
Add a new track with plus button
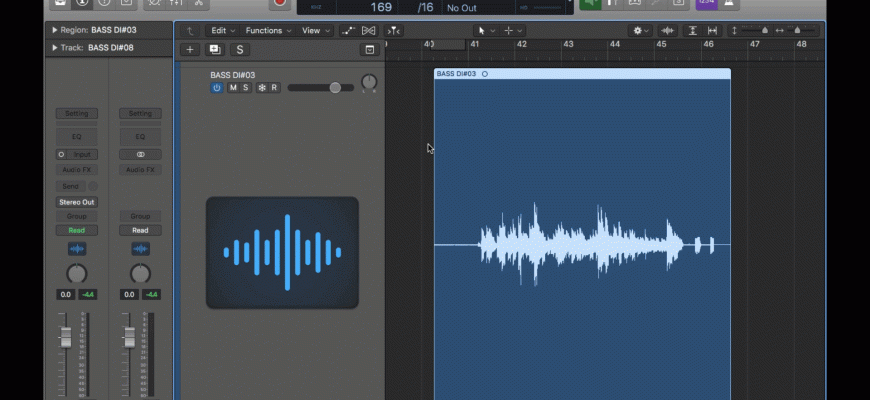click(x=191, y=49)
